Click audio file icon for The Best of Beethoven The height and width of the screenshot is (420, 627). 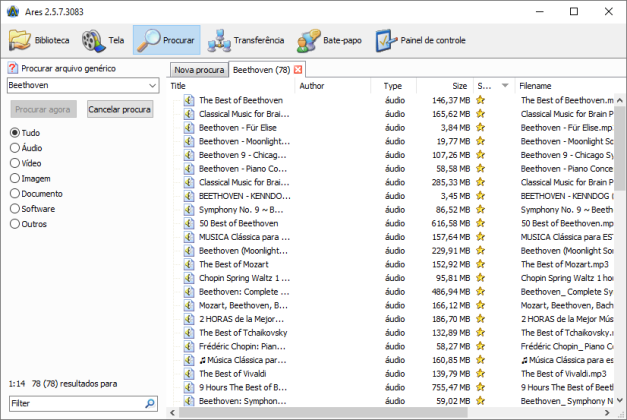point(189,100)
